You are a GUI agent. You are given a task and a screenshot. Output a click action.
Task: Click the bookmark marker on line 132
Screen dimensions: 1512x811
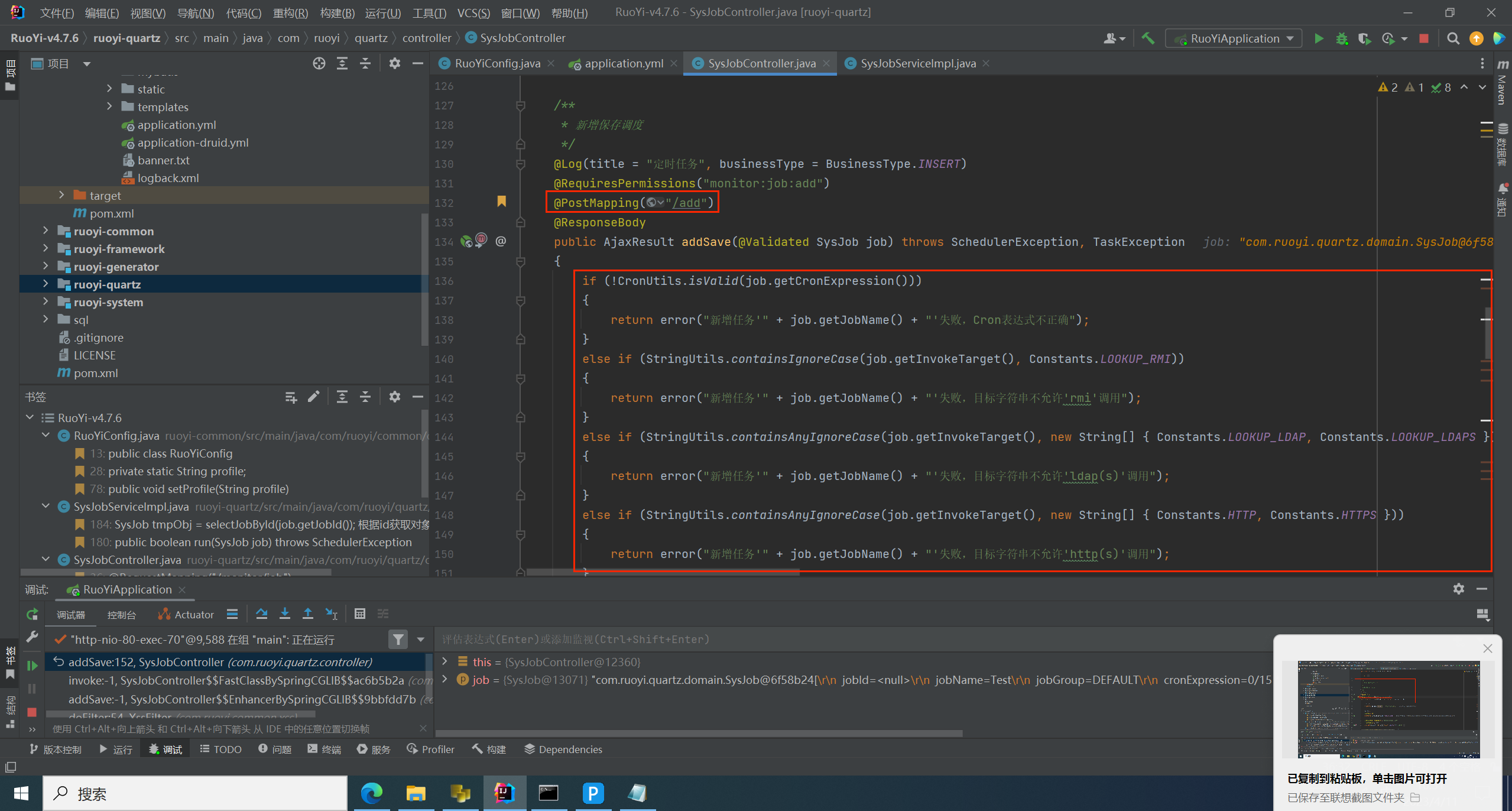click(501, 202)
